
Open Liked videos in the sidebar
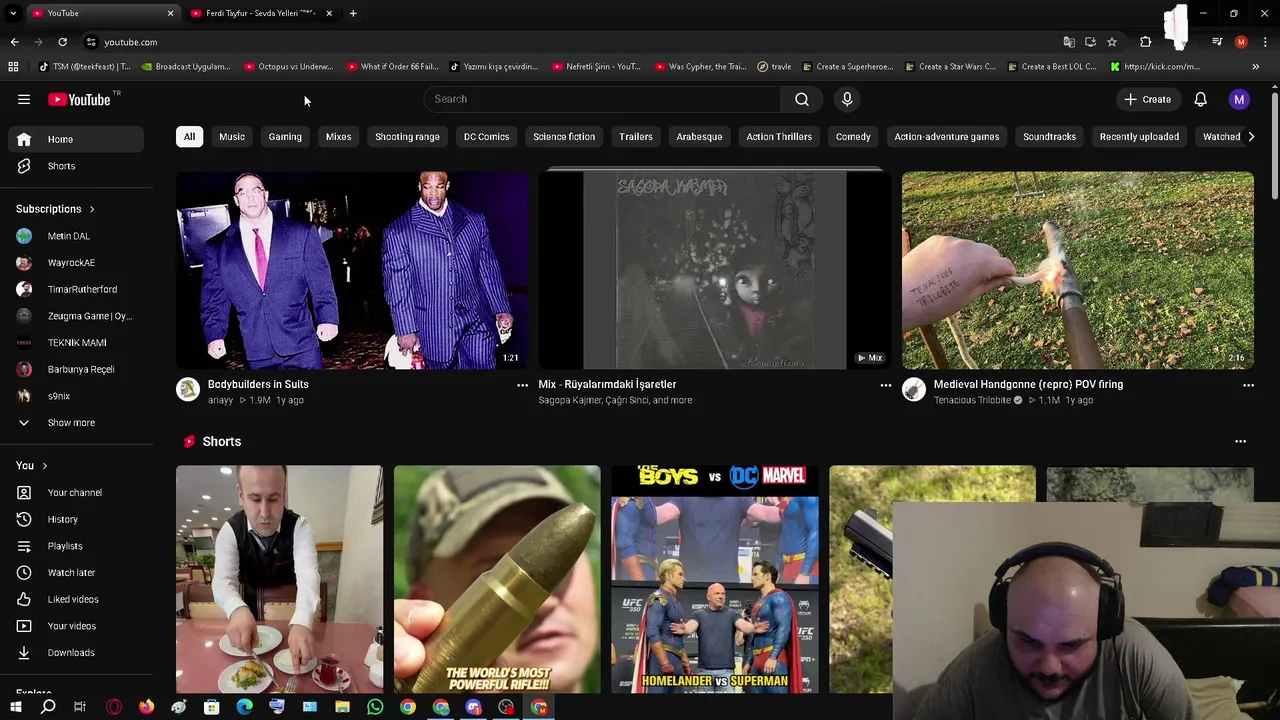coord(76,599)
